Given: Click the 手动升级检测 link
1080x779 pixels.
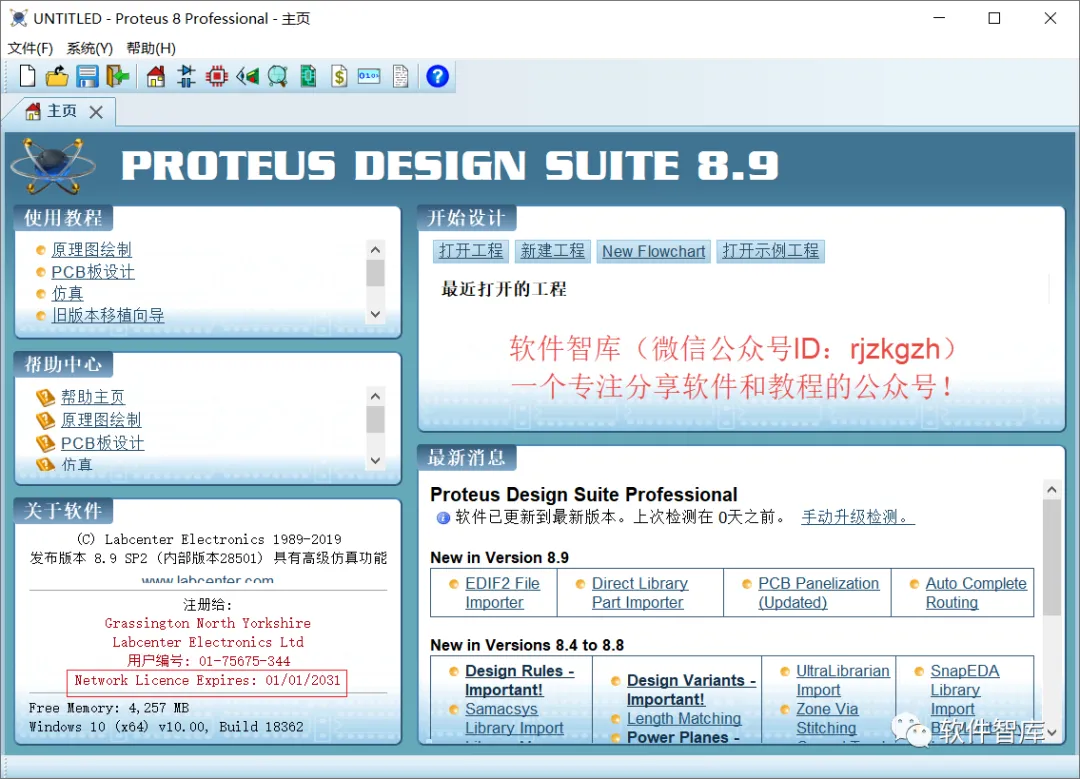Looking at the screenshot, I should click(x=858, y=517).
